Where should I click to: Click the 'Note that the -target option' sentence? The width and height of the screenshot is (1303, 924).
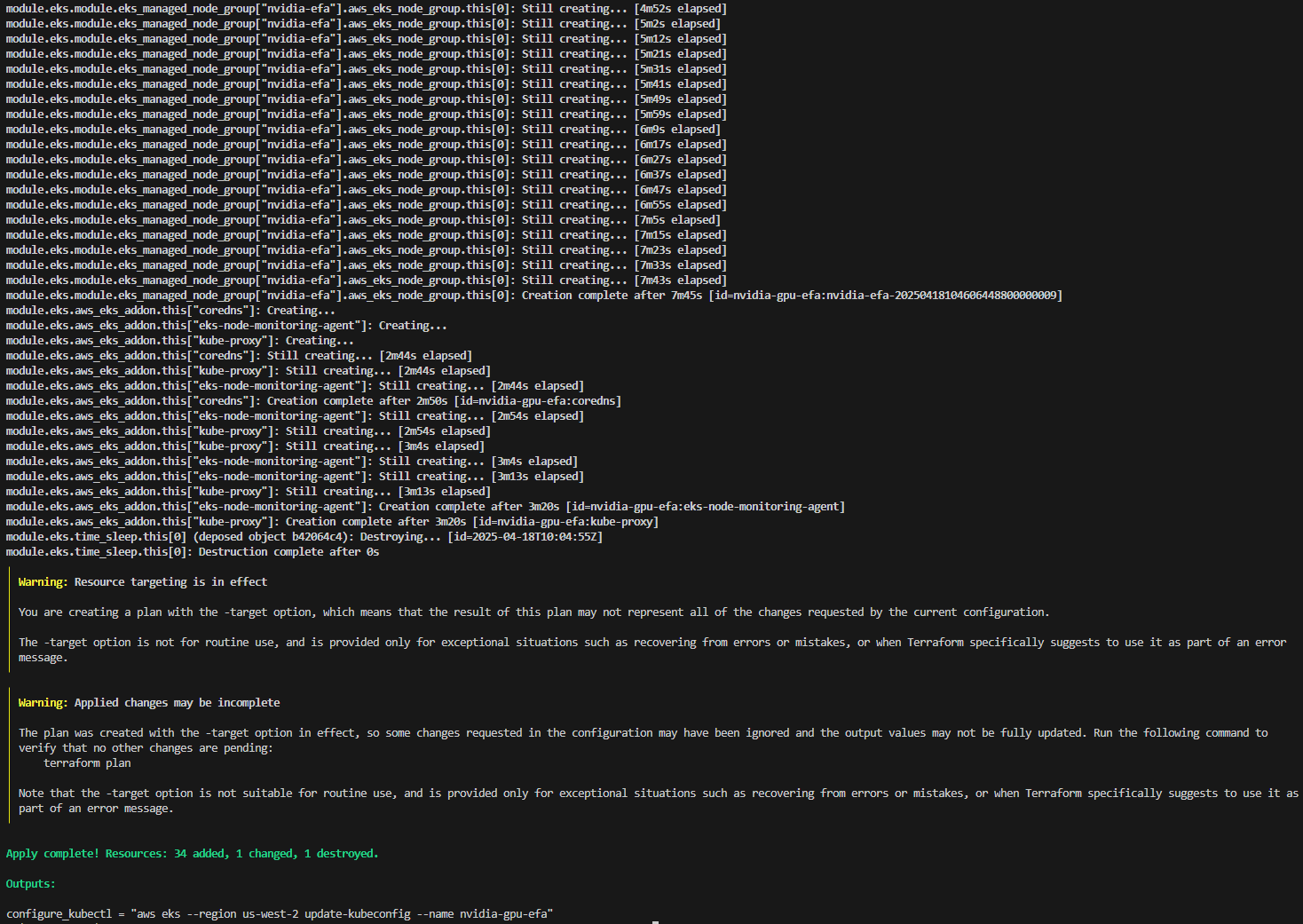pyautogui.click(x=658, y=801)
